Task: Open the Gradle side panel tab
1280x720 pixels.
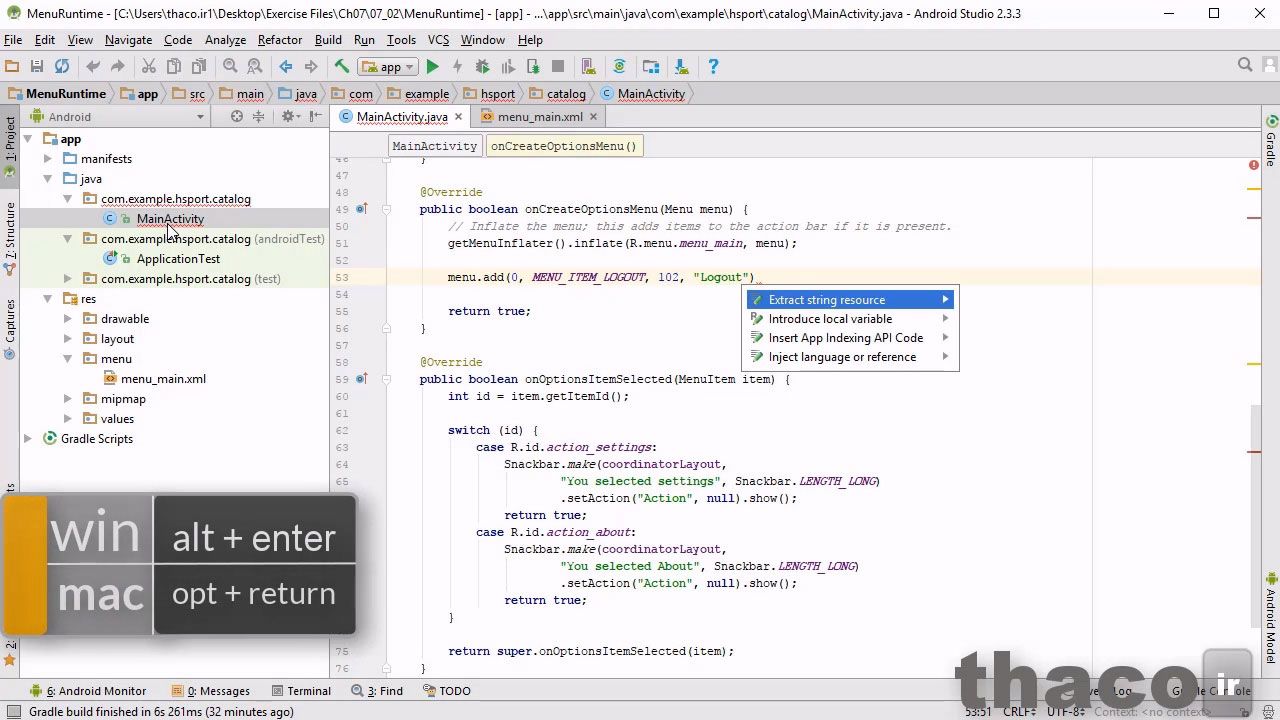Action: click(1271, 142)
